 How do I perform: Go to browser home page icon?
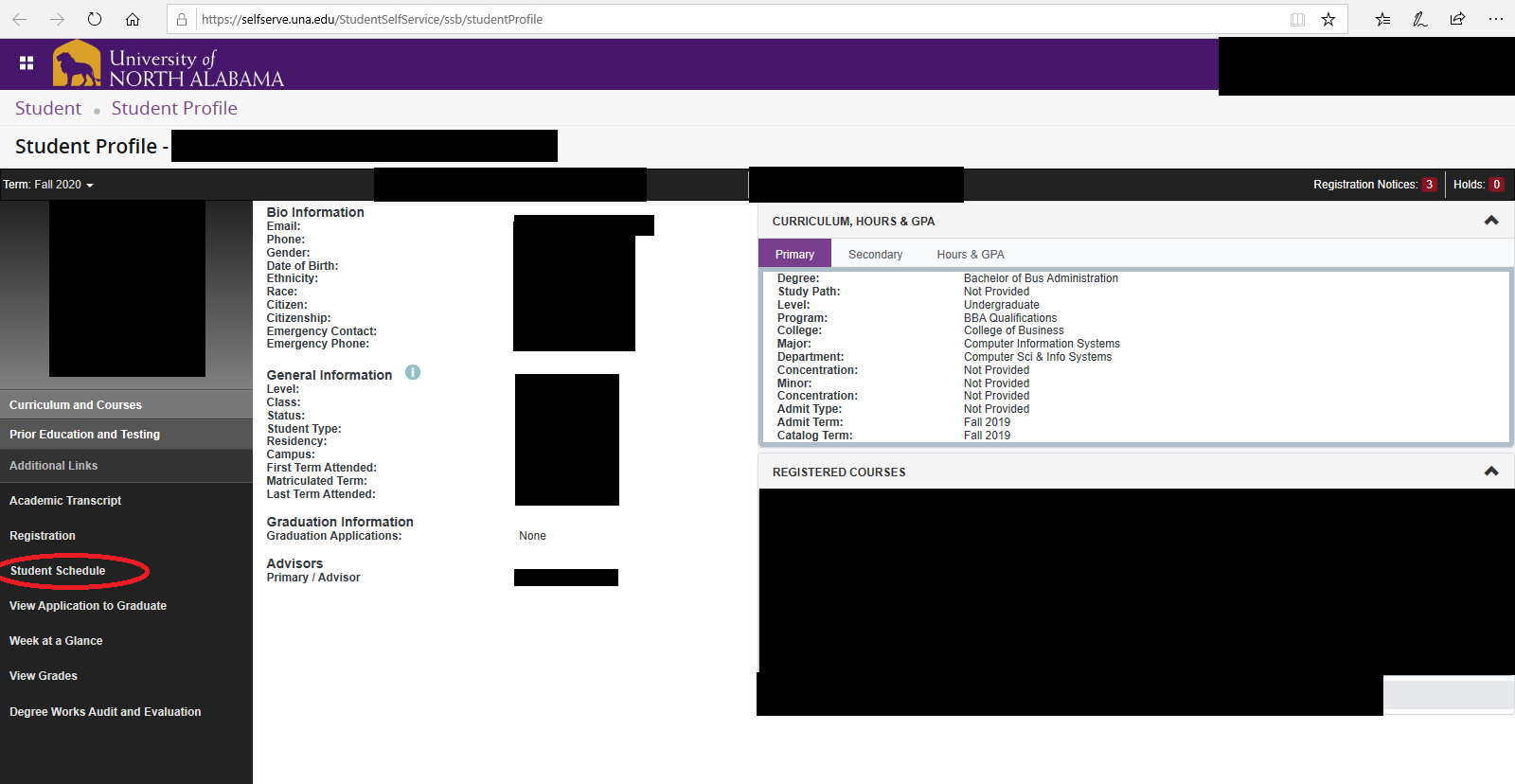(x=133, y=19)
